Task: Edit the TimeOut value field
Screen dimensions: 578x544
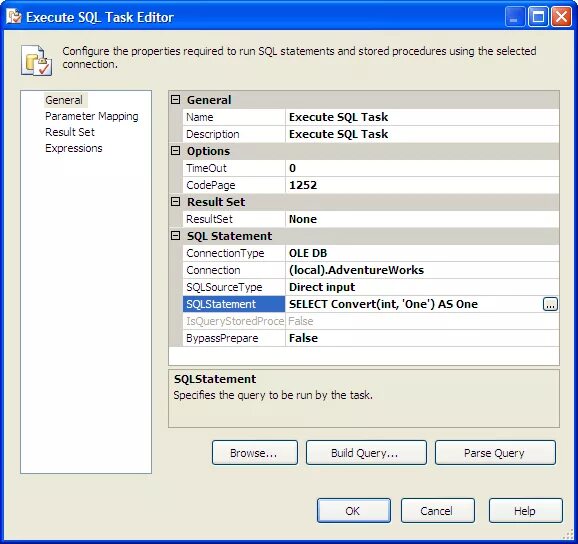Action: pos(422,168)
